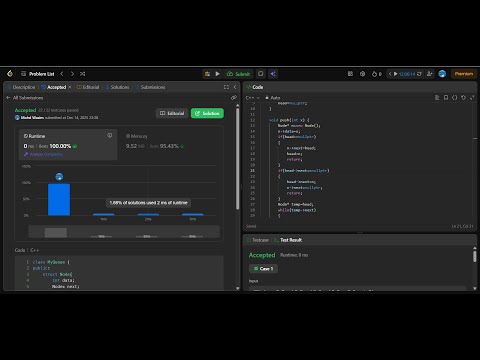Click the avatar marker above chart bar
Screen dimensions: 480x360
click(x=59, y=177)
